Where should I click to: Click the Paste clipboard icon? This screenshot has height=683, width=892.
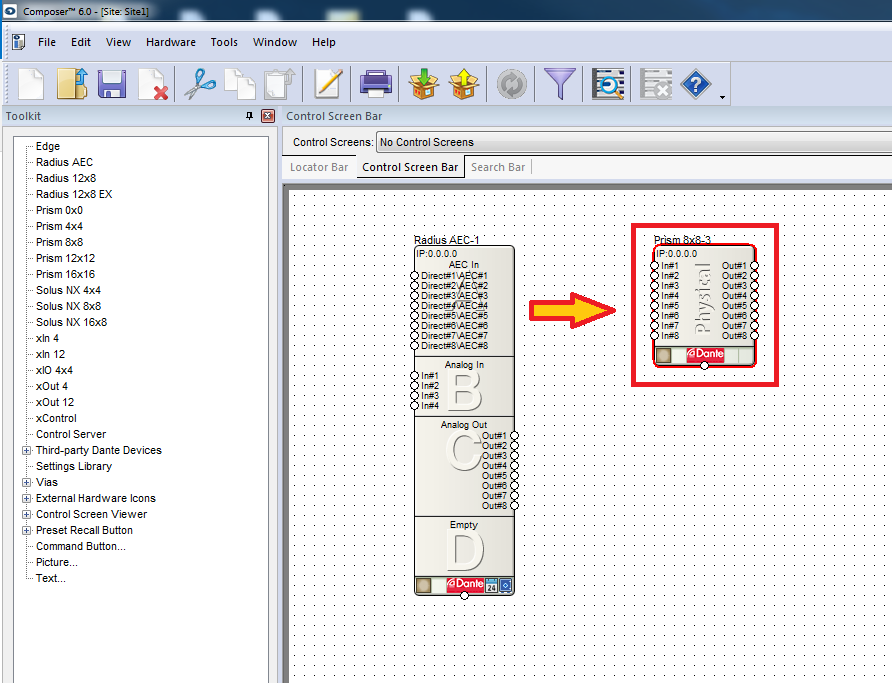[x=280, y=84]
